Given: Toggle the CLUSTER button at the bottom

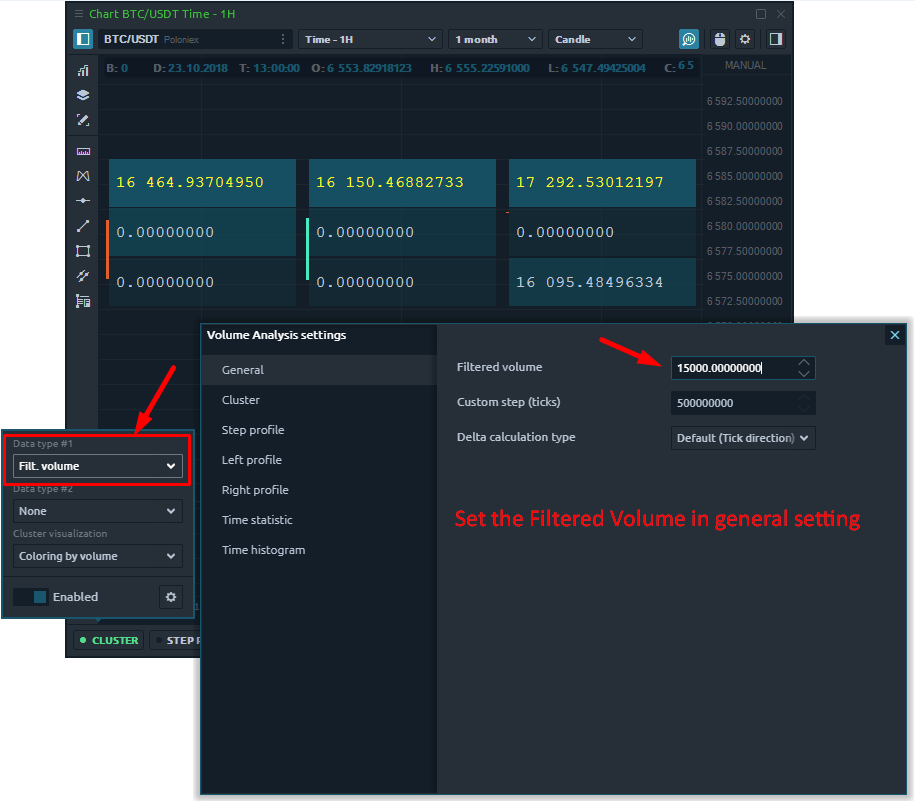Looking at the screenshot, I should click(109, 640).
